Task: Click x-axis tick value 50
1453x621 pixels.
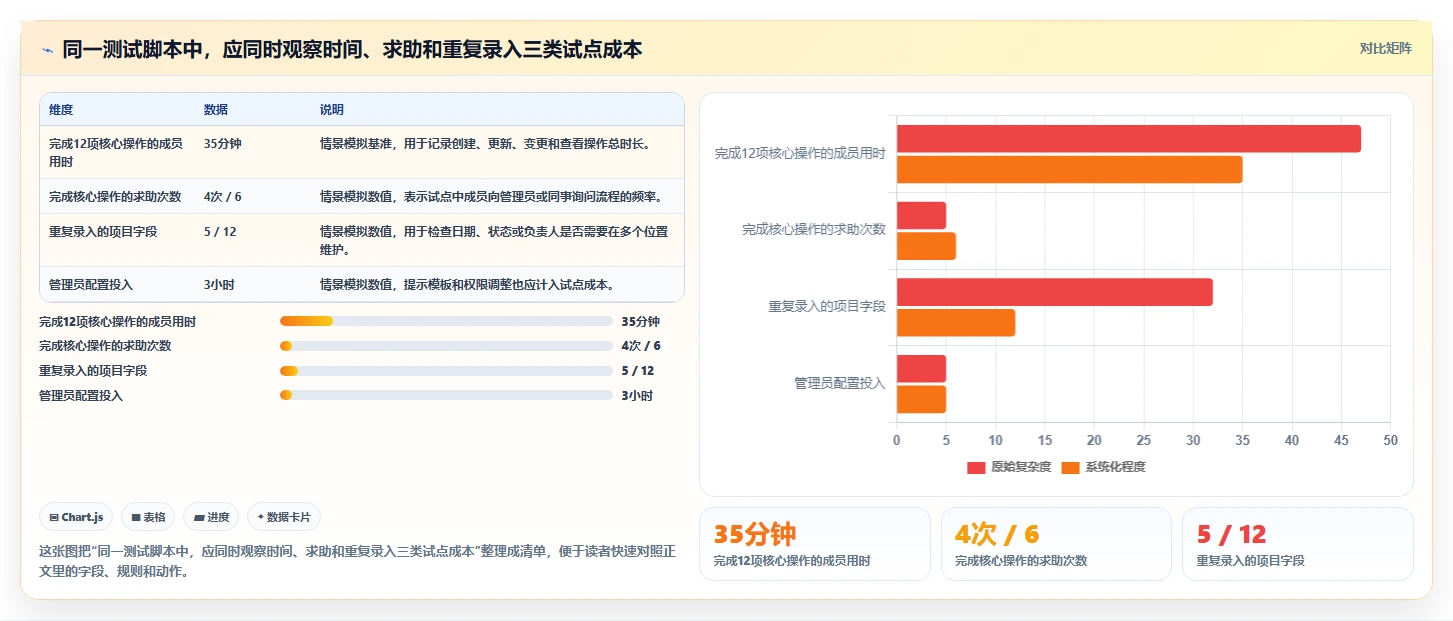Action: point(1390,440)
